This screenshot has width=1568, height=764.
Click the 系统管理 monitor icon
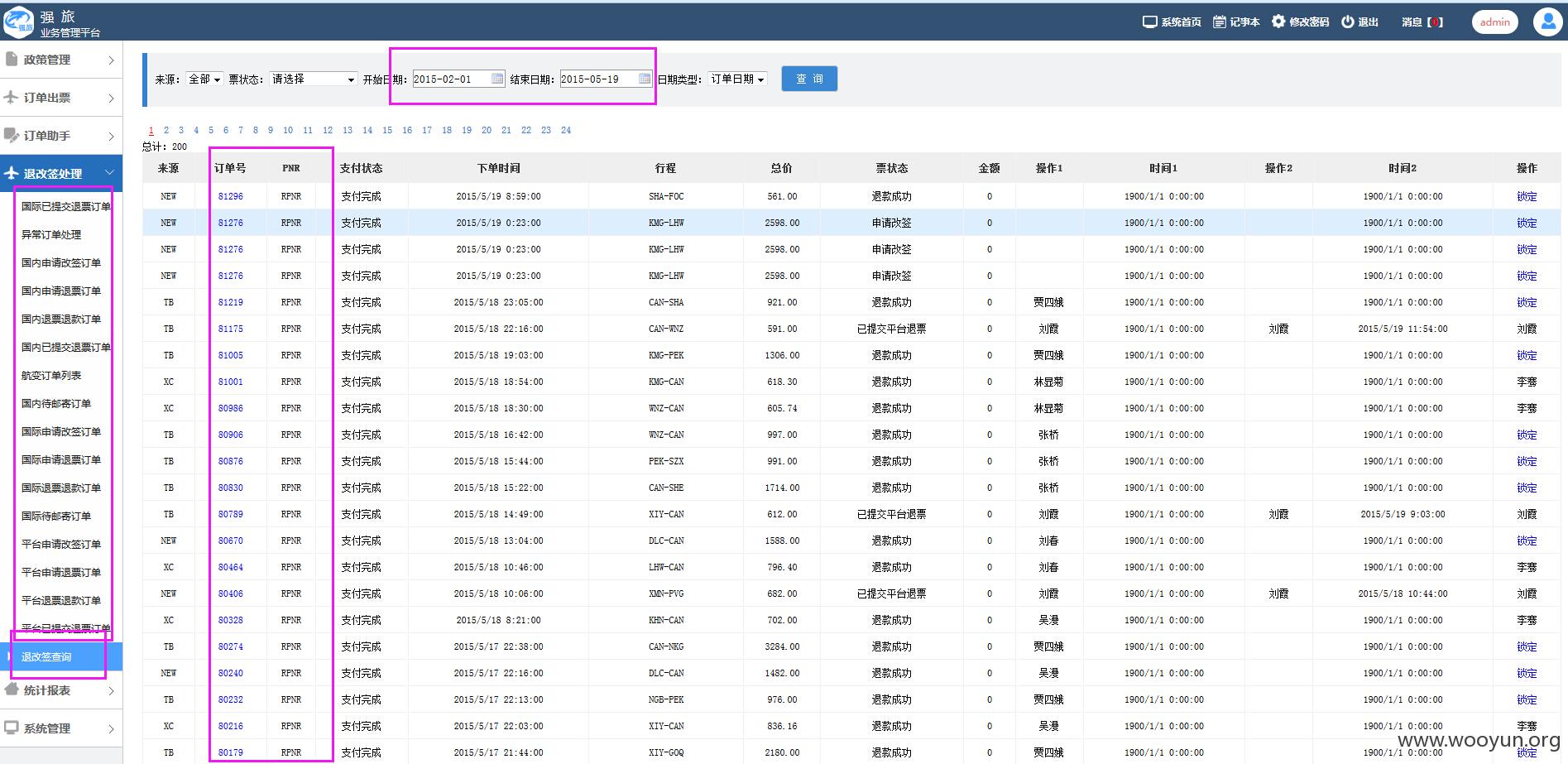pos(12,728)
